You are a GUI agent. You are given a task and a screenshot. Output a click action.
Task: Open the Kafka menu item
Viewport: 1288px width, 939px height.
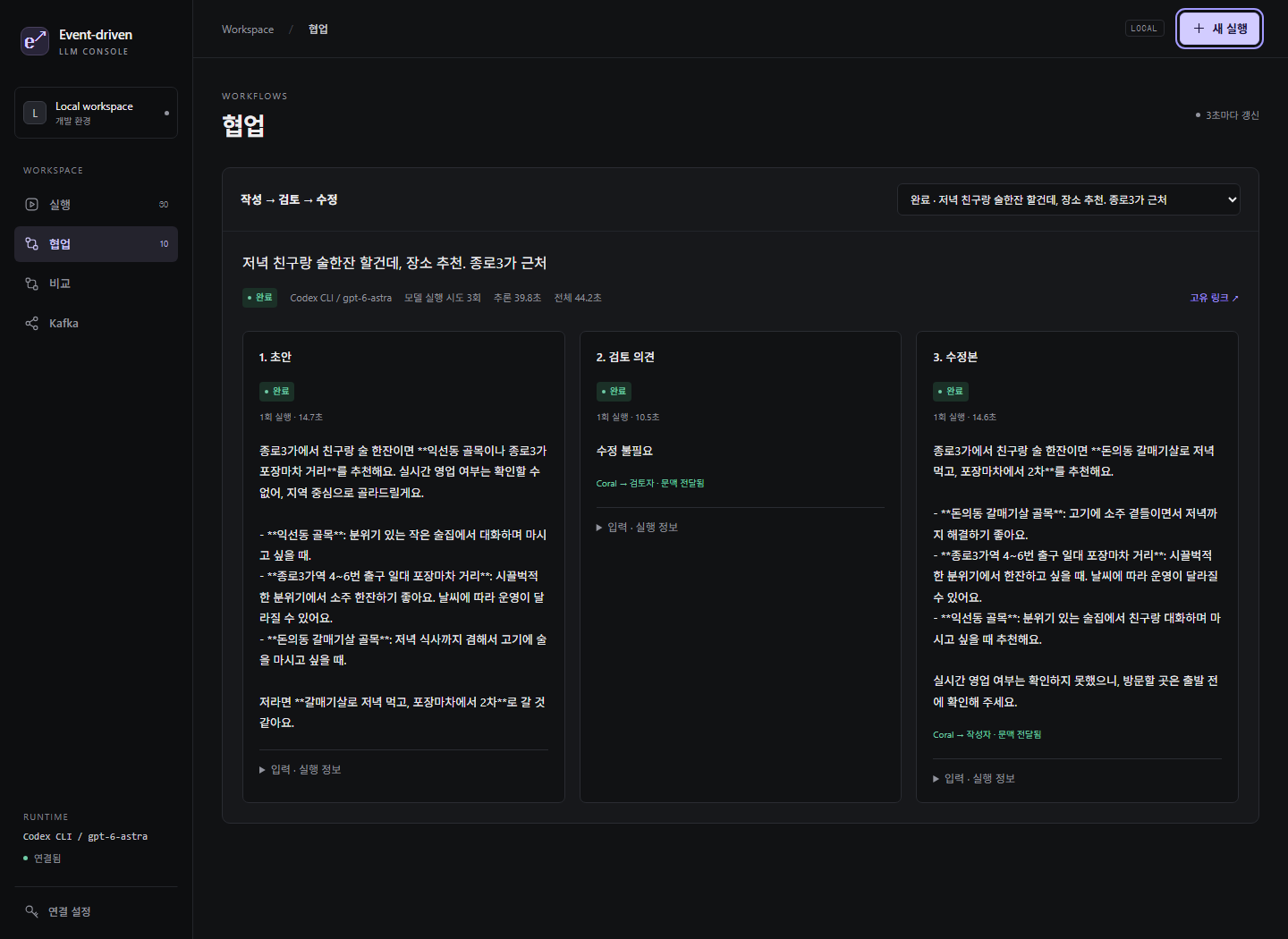click(x=96, y=324)
